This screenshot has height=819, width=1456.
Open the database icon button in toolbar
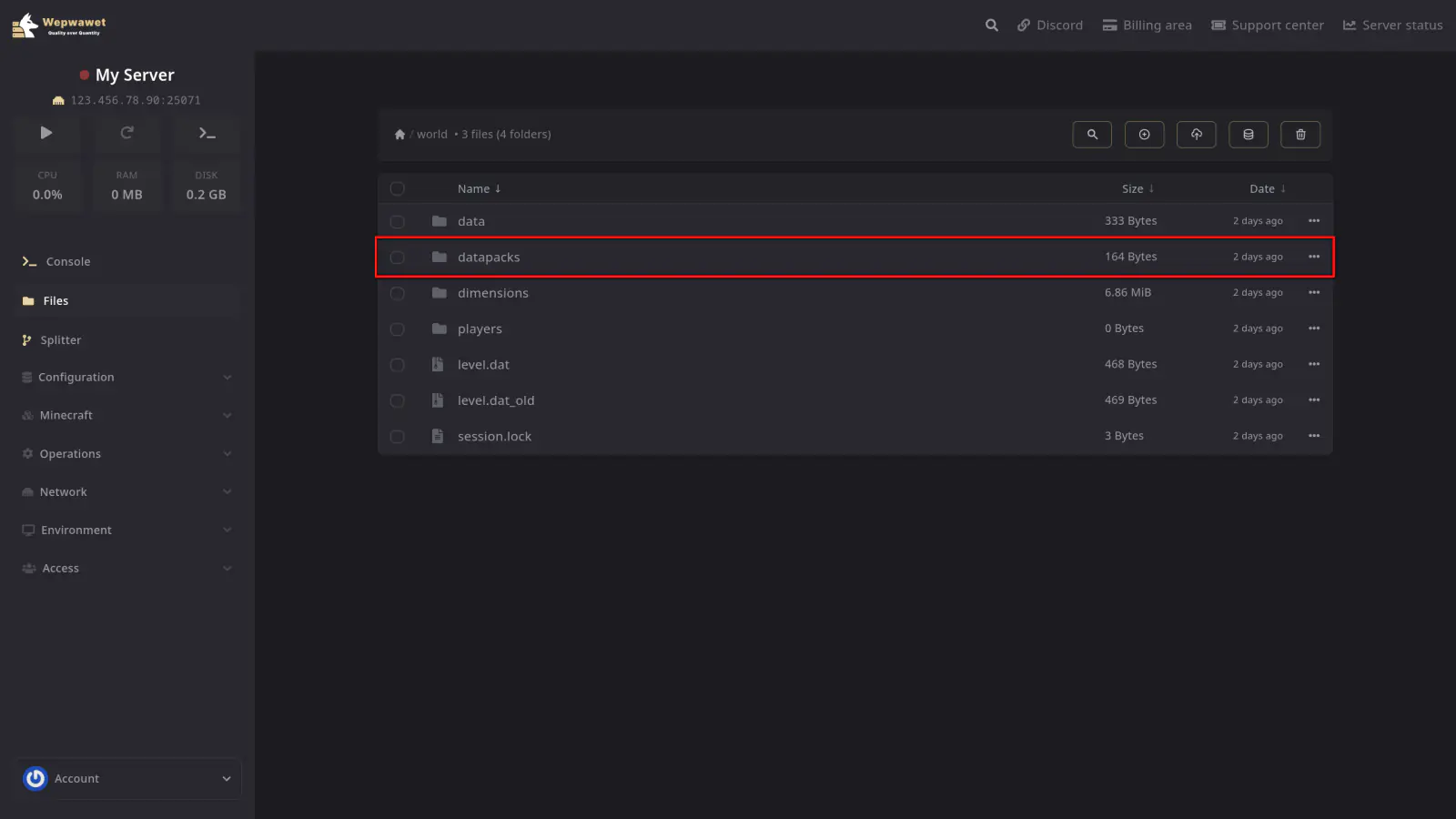(1249, 135)
